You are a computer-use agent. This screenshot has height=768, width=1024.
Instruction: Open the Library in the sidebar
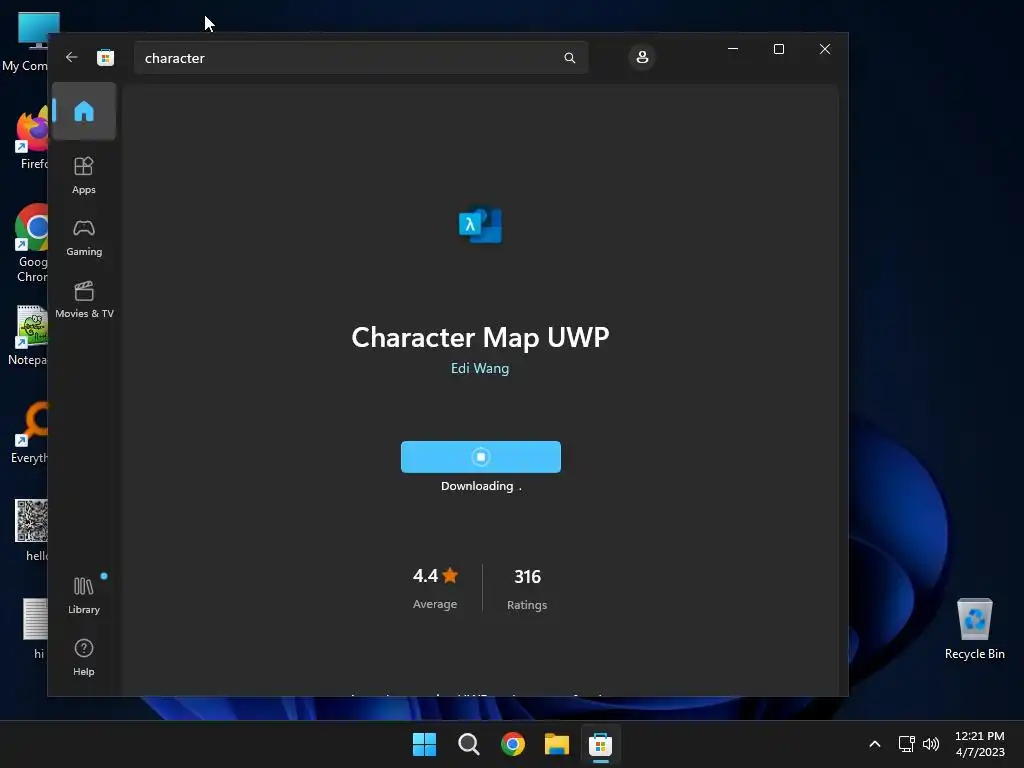pyautogui.click(x=84, y=595)
